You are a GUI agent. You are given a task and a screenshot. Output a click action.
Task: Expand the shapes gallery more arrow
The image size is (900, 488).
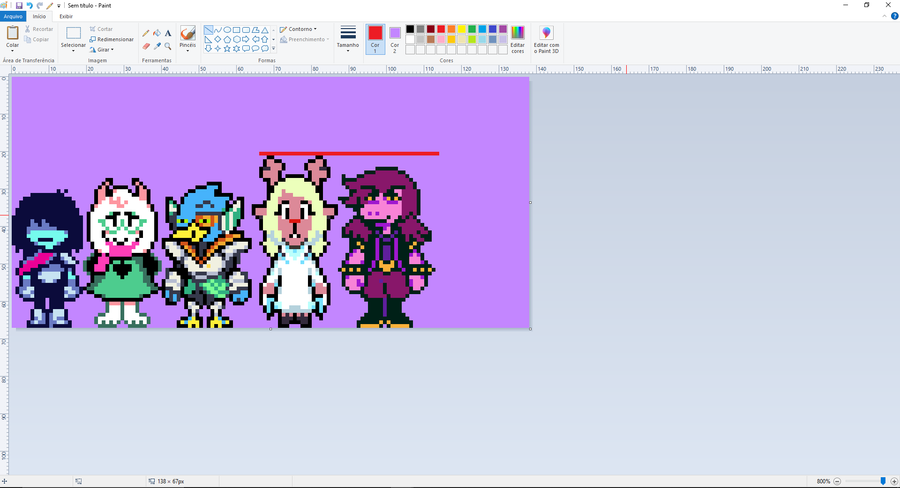[x=273, y=49]
